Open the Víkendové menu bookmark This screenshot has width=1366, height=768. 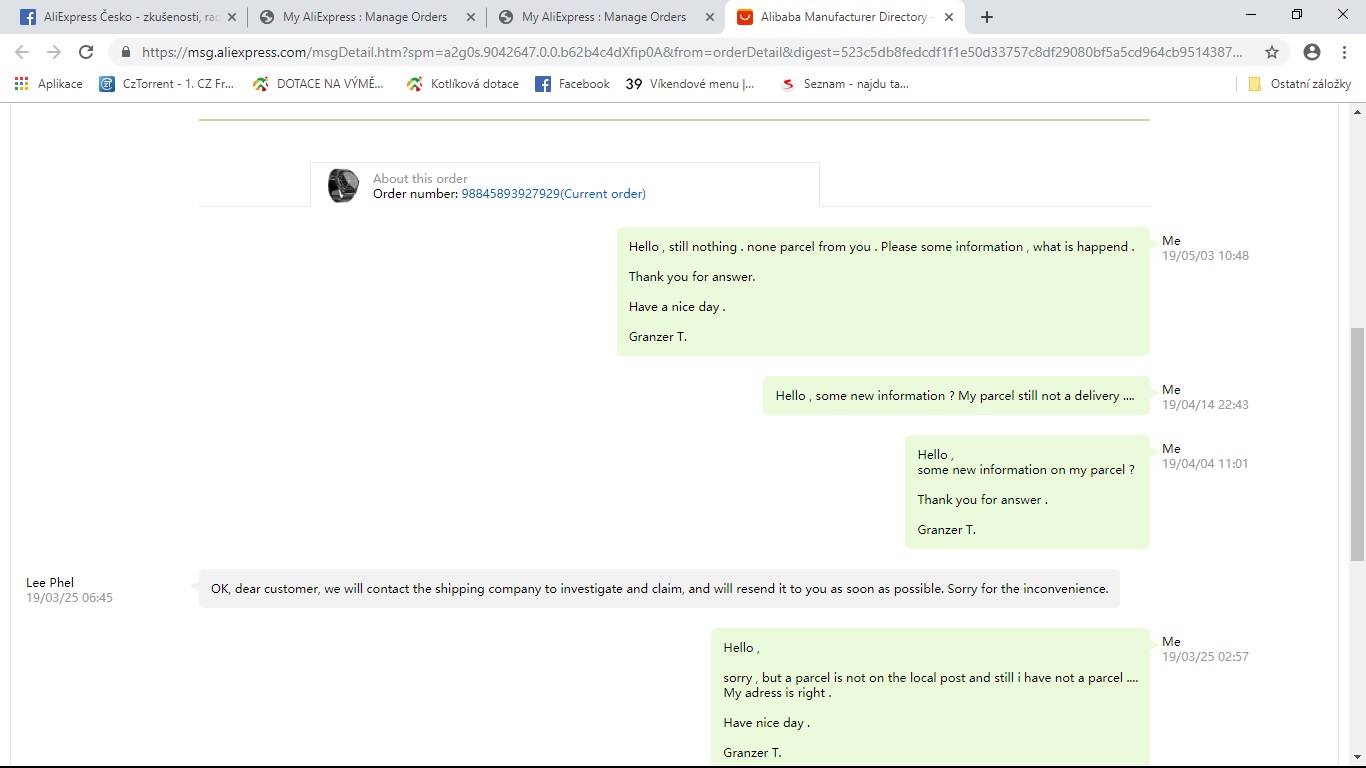tap(690, 84)
